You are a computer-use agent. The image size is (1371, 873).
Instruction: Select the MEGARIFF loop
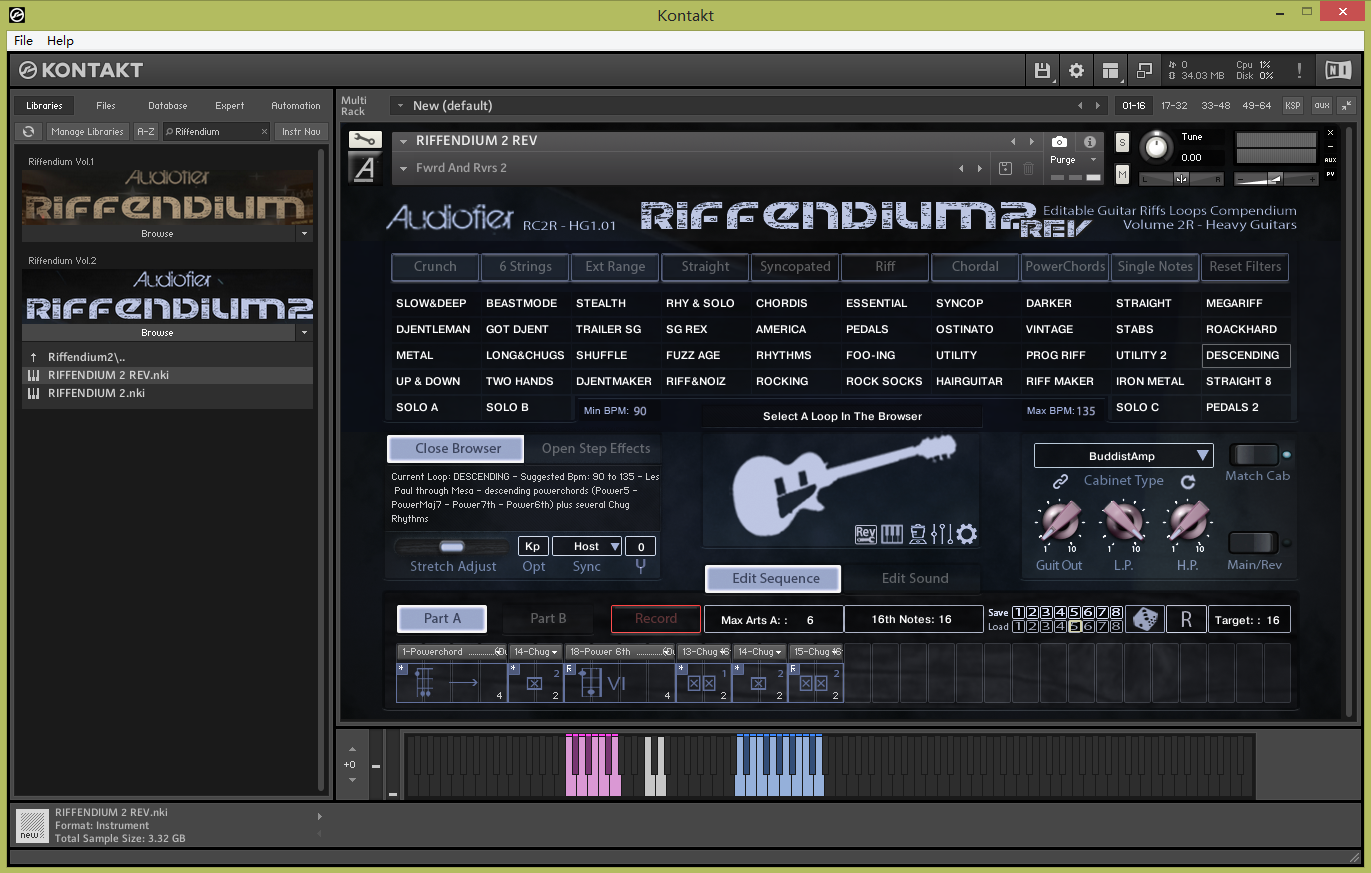click(1246, 303)
